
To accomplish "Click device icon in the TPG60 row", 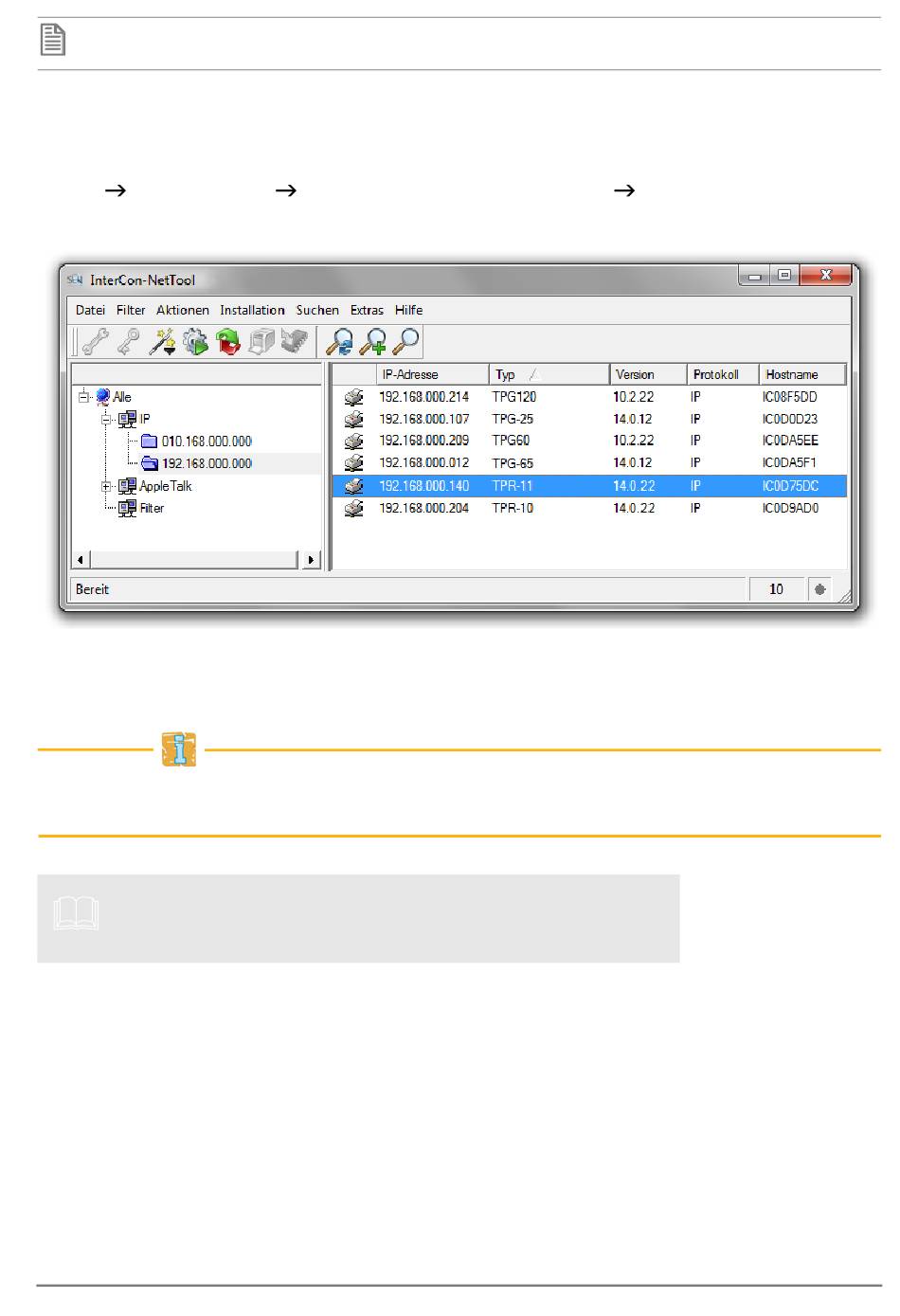I will 353,441.
